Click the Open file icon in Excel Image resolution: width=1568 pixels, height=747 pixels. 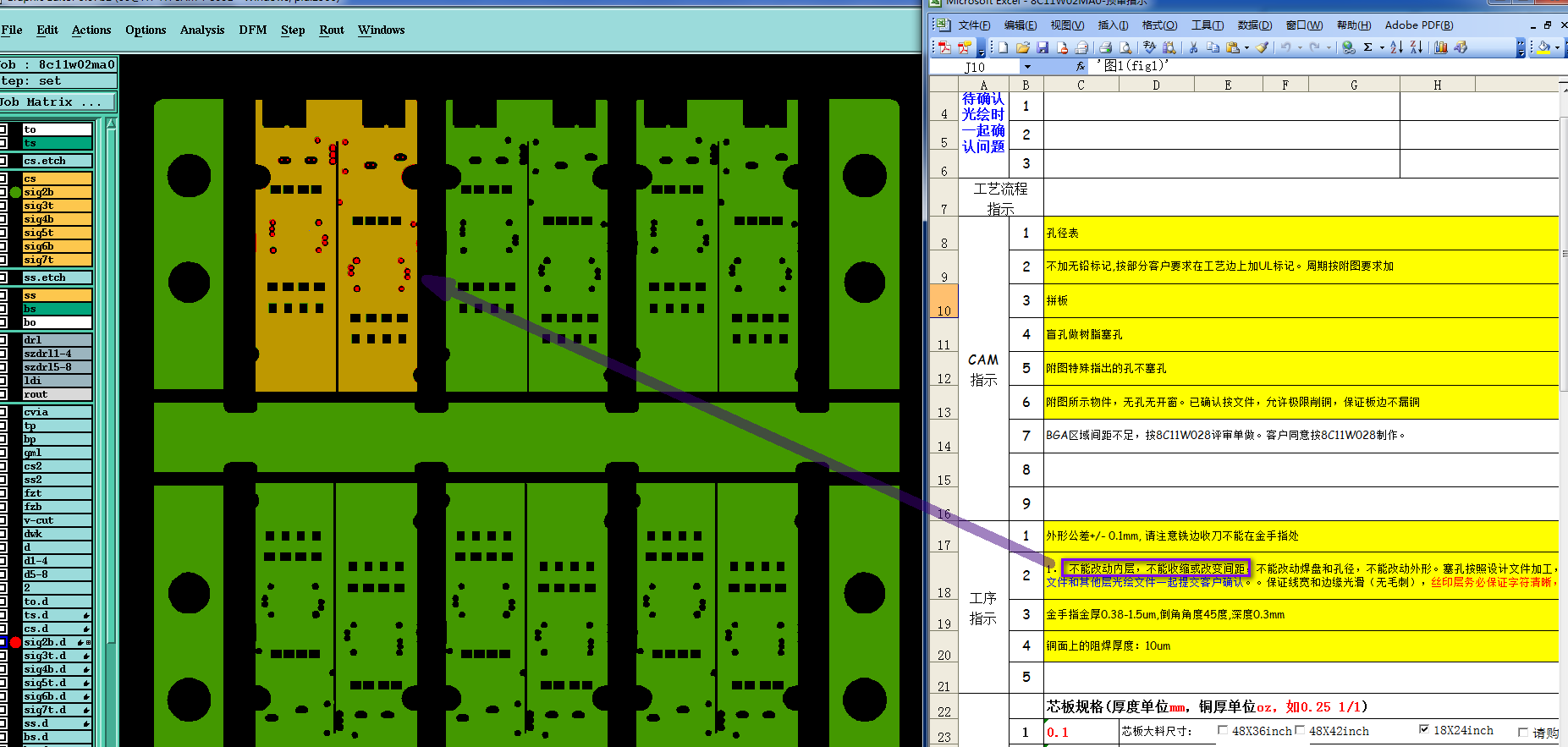(x=1022, y=47)
